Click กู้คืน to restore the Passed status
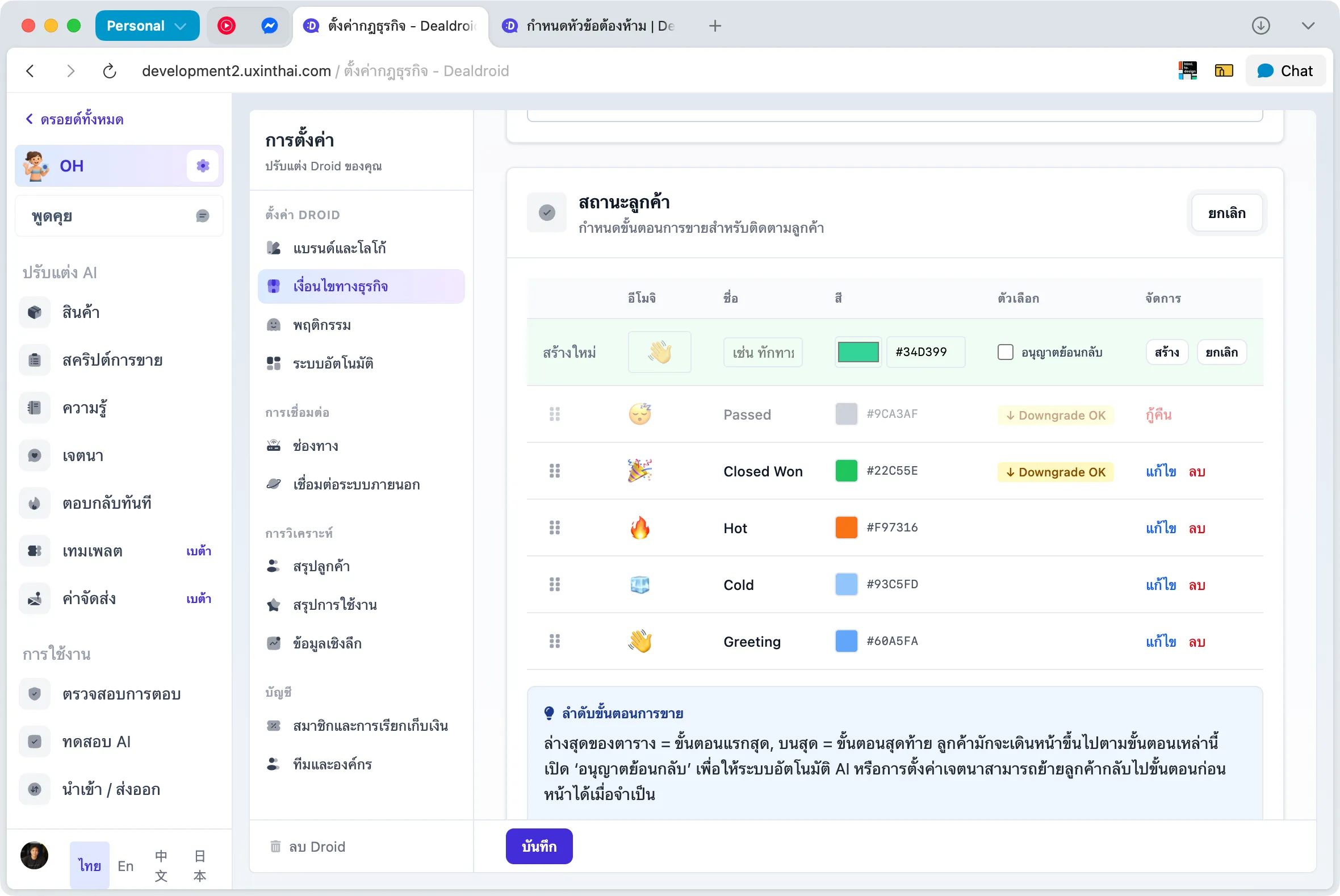The height and width of the screenshot is (896, 1340). (x=1158, y=415)
